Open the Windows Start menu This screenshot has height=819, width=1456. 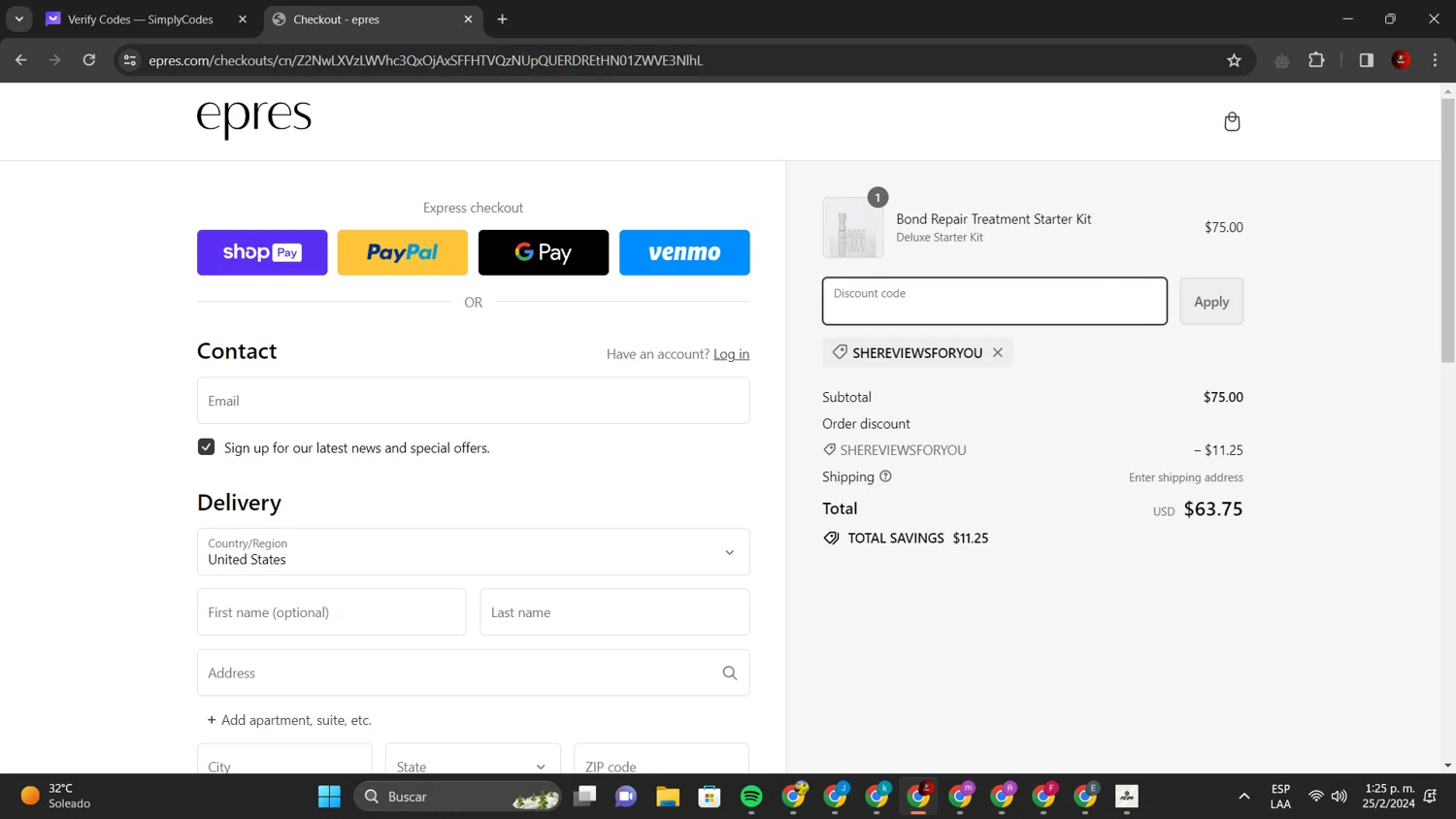click(x=329, y=796)
